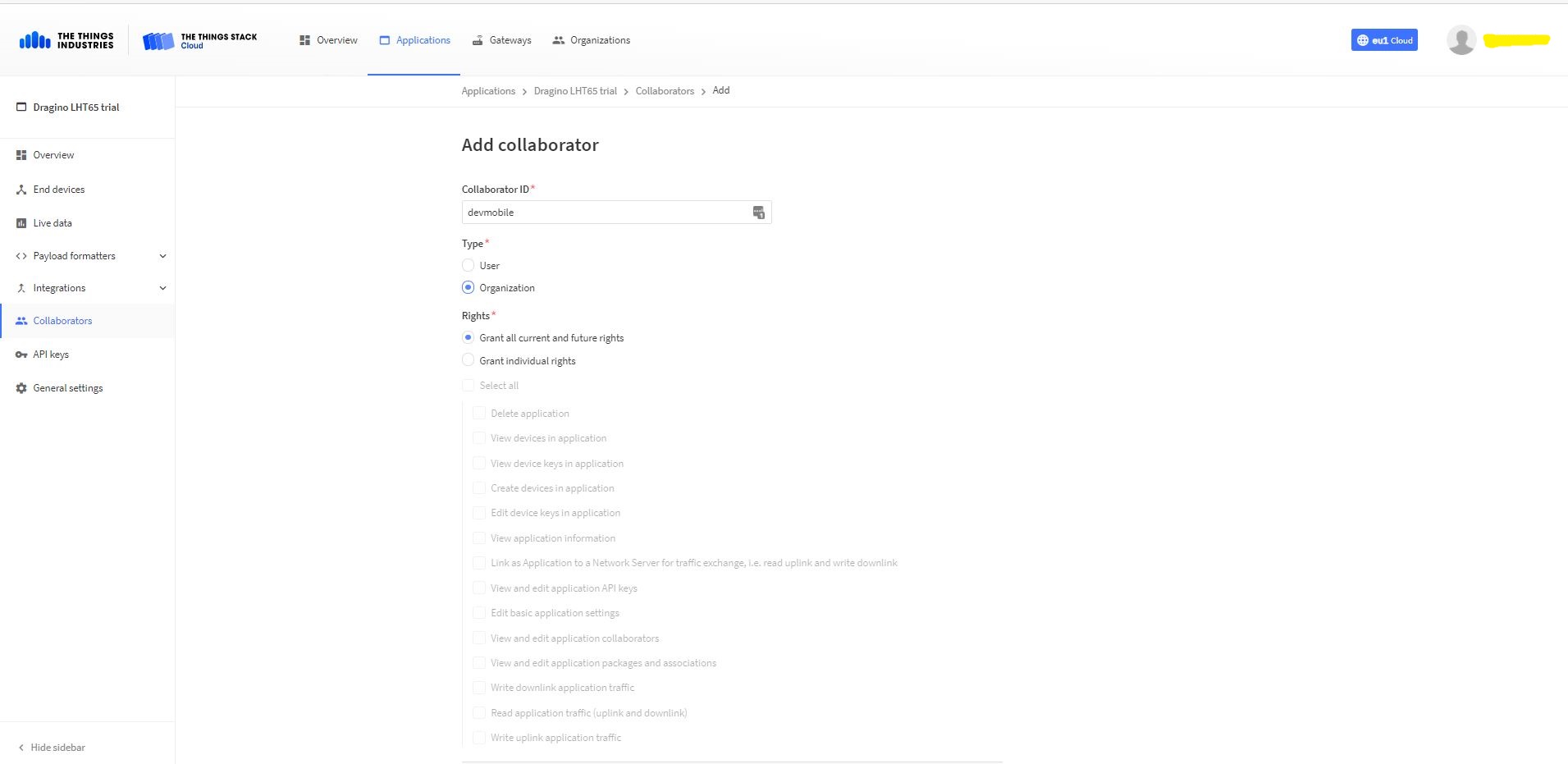
Task: Click the Collaborator ID input field
Action: pyautogui.click(x=604, y=213)
